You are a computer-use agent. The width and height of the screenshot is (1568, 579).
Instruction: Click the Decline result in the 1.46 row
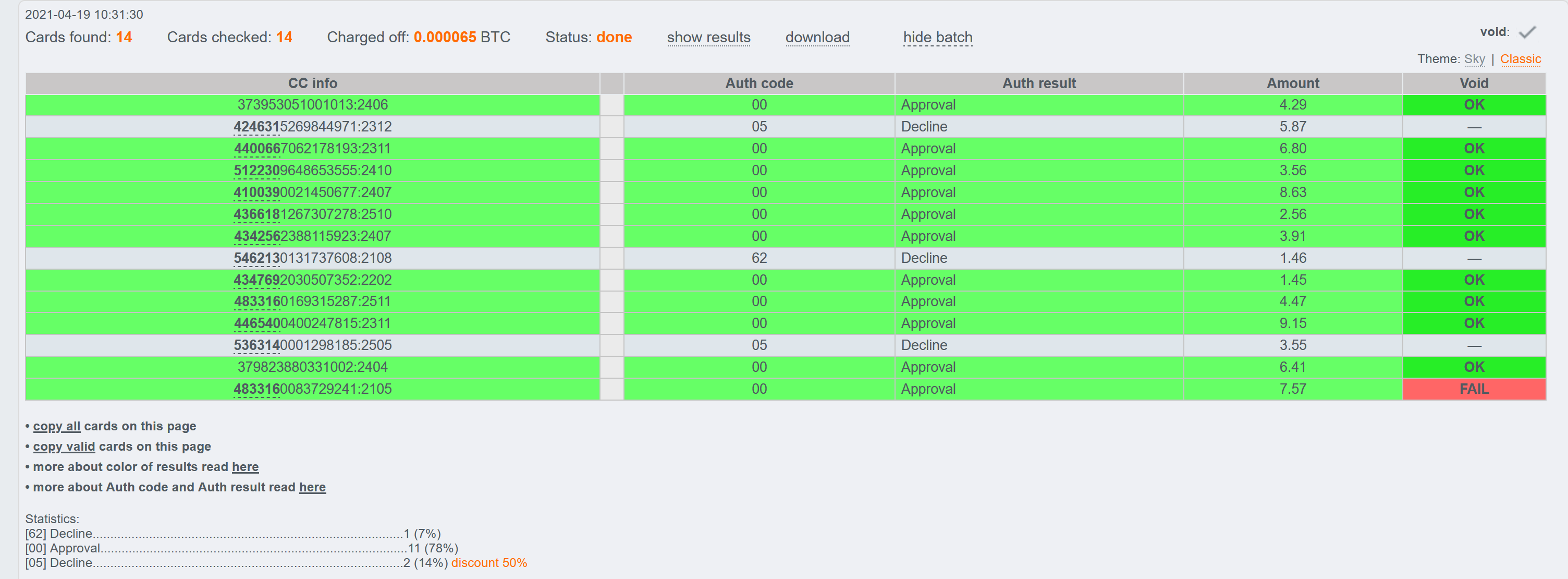[x=1039, y=258]
